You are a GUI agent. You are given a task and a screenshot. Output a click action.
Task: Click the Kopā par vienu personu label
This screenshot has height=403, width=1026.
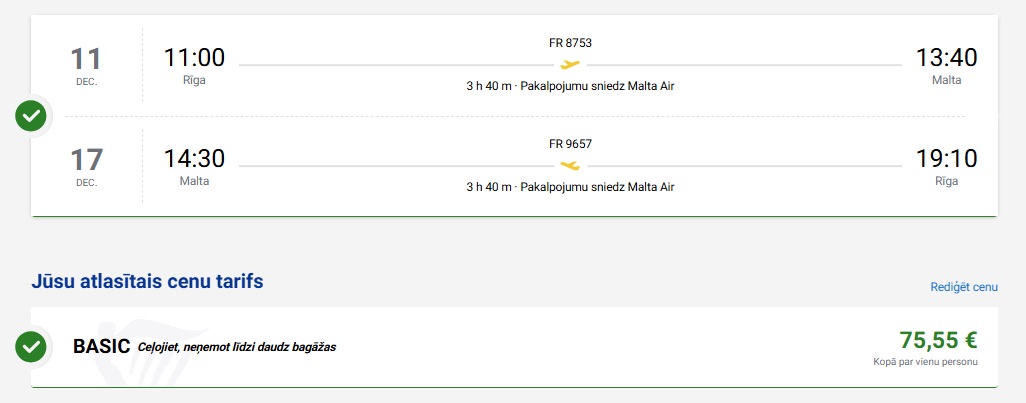925,362
